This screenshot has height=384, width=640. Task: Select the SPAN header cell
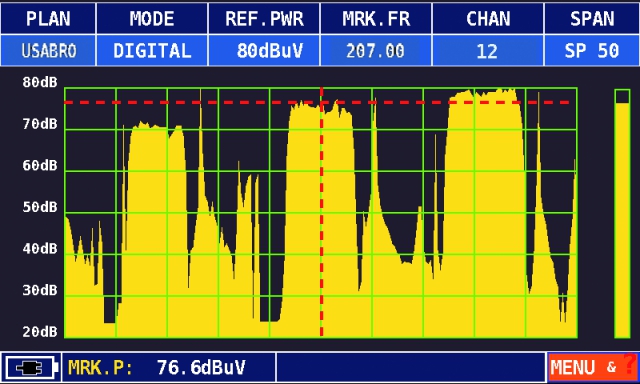(x=592, y=19)
